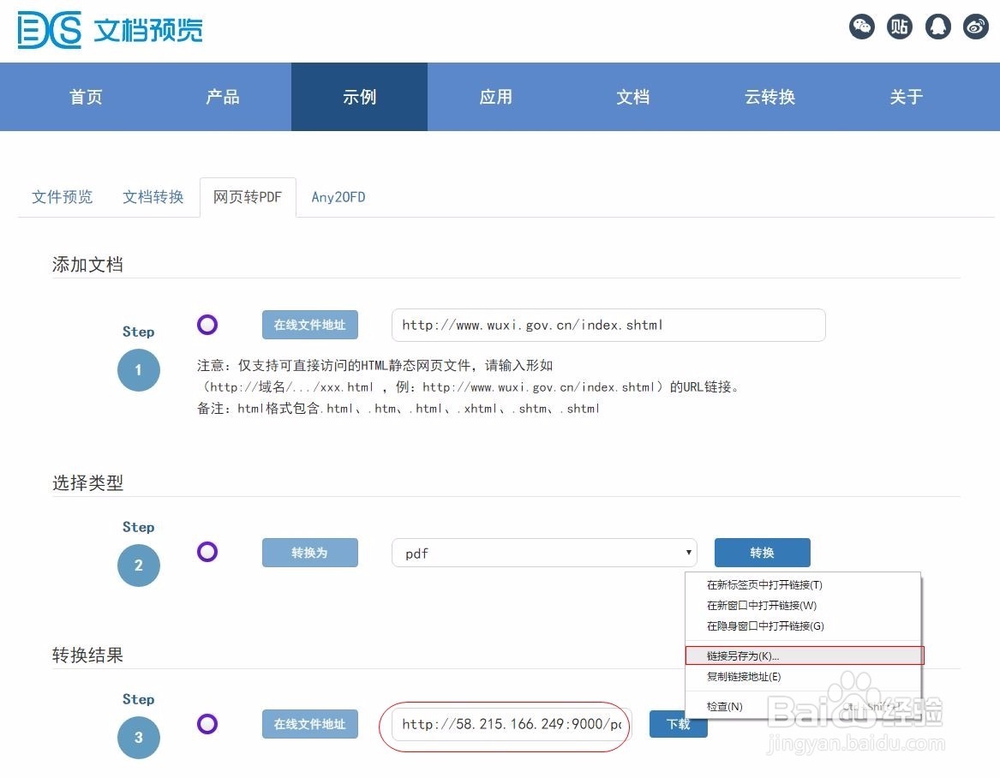
Task: Select the radio button beside Step 3
Action: point(207,723)
